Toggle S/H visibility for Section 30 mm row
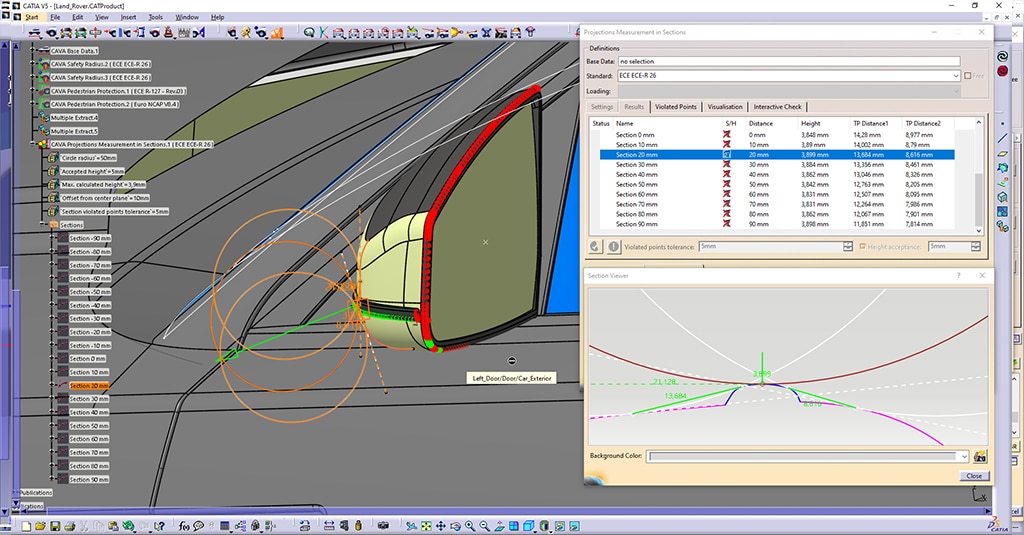The image size is (1024, 535). click(726, 165)
